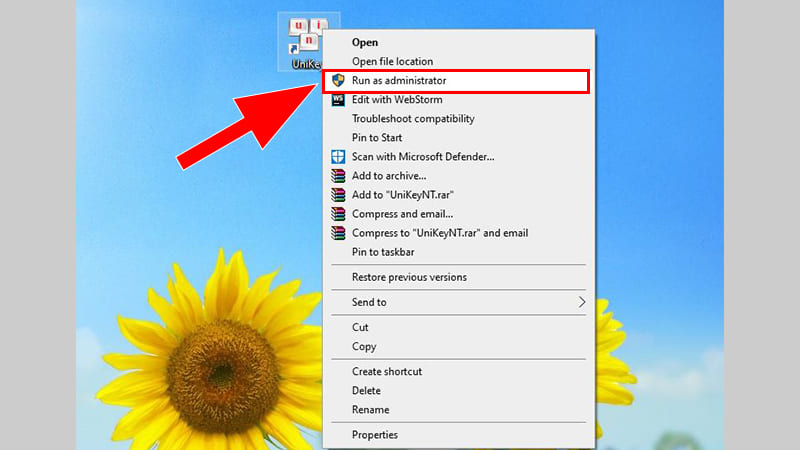The height and width of the screenshot is (450, 800).
Task: Click the WinRAR icon beside Compress and email
Action: pyautogui.click(x=338, y=214)
